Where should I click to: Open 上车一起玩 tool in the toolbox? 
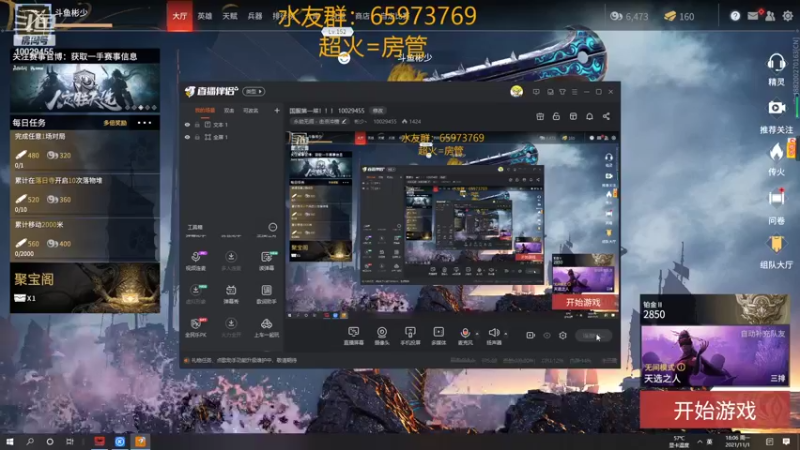click(266, 328)
